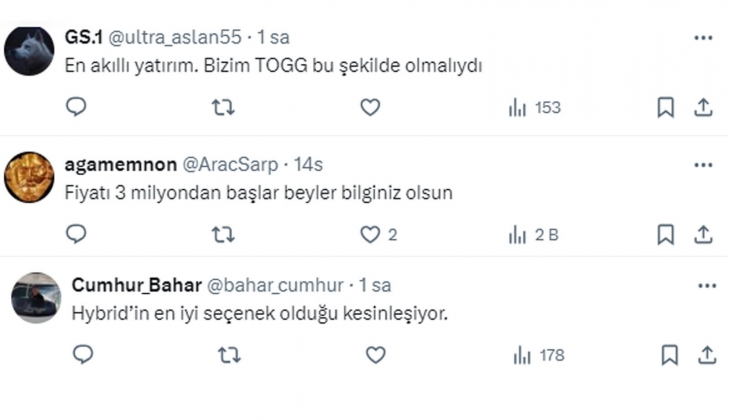Retweet agamemnon's tweet
Image resolution: width=730 pixels, height=420 pixels.
point(223,234)
